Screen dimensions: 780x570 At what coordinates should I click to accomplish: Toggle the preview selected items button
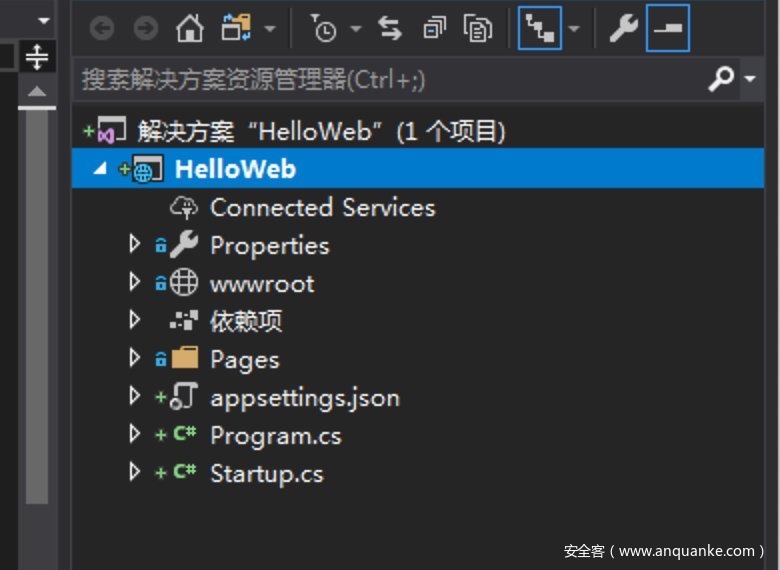coord(667,29)
